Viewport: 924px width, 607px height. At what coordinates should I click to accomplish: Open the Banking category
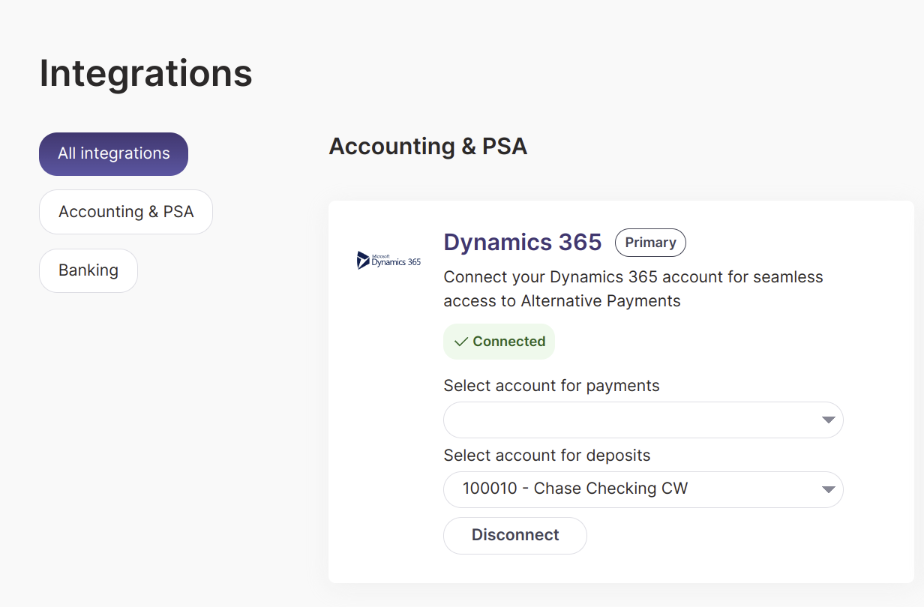click(88, 270)
